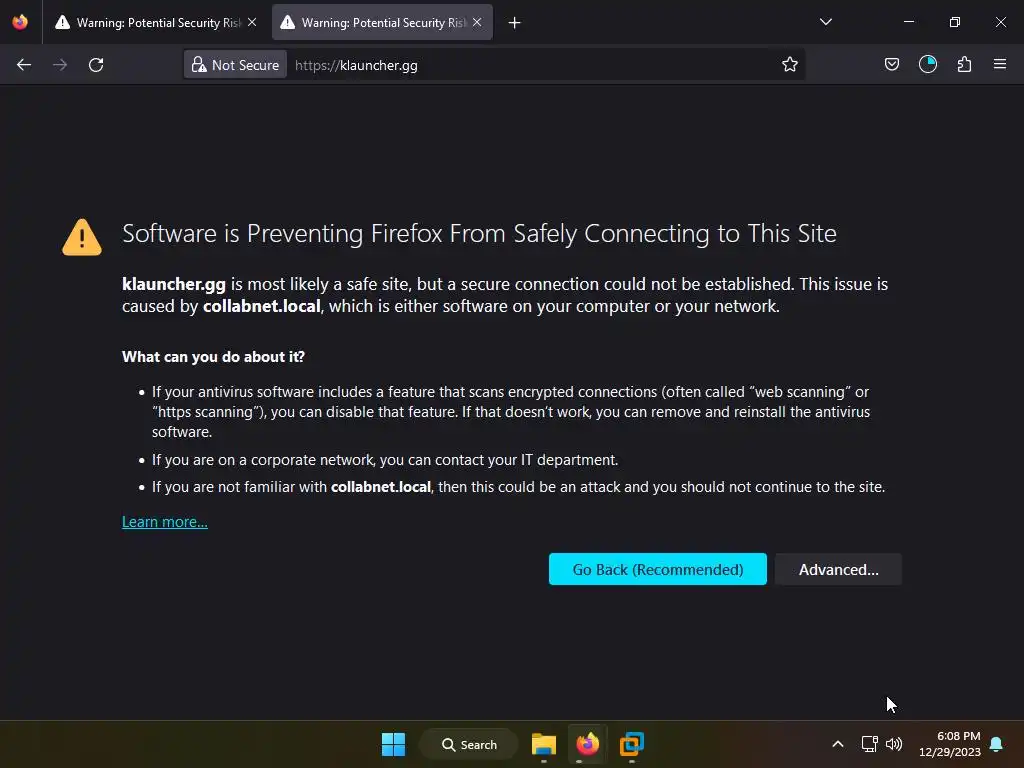Open the network status tray icon
Screen dimensions: 1024x768
pos(869,744)
